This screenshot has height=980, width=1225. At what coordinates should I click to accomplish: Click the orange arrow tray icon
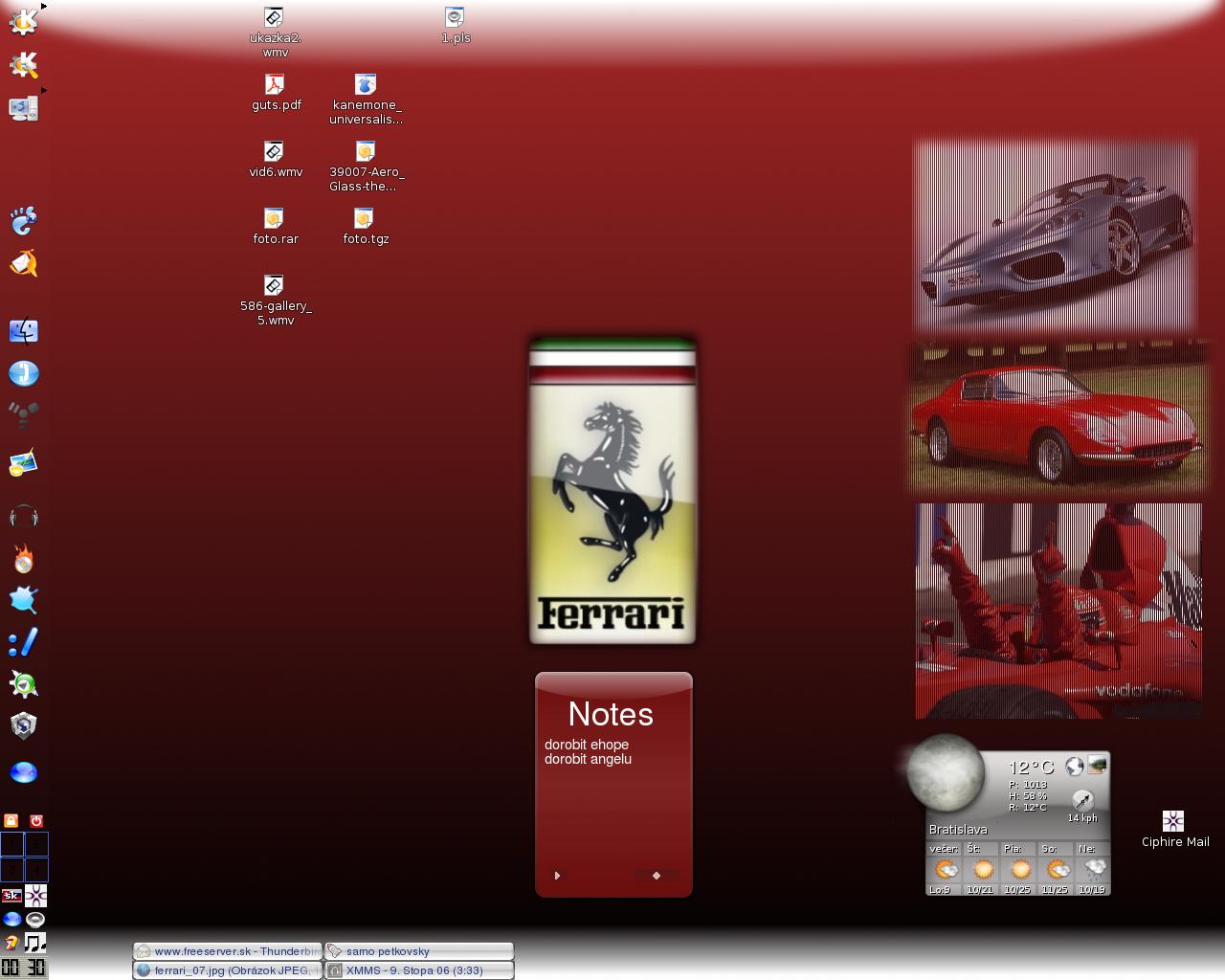(x=11, y=943)
